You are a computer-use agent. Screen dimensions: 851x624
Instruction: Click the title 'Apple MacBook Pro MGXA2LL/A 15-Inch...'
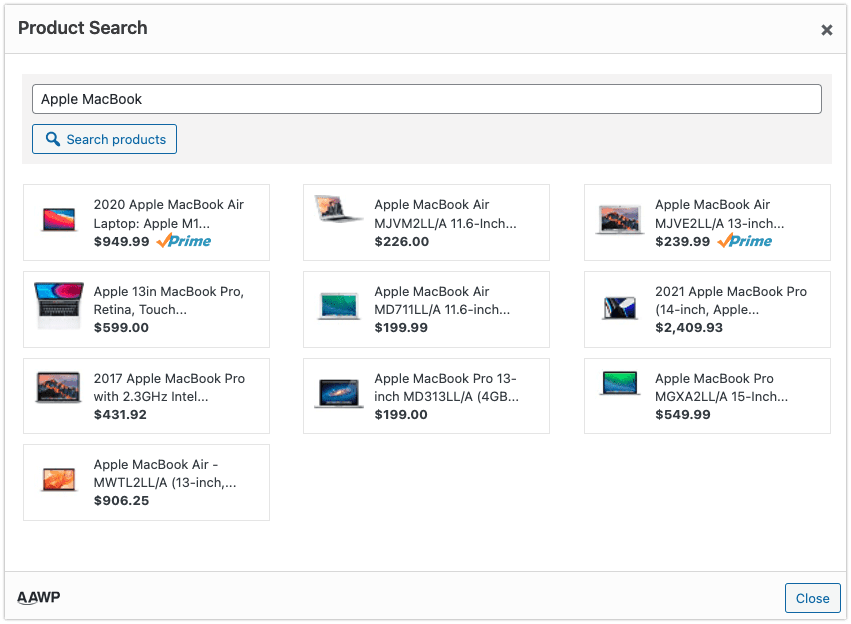click(x=722, y=387)
